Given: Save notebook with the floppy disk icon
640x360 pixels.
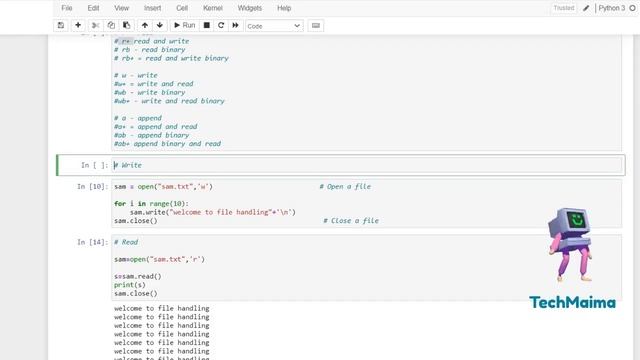Looking at the screenshot, I should tap(61, 25).
